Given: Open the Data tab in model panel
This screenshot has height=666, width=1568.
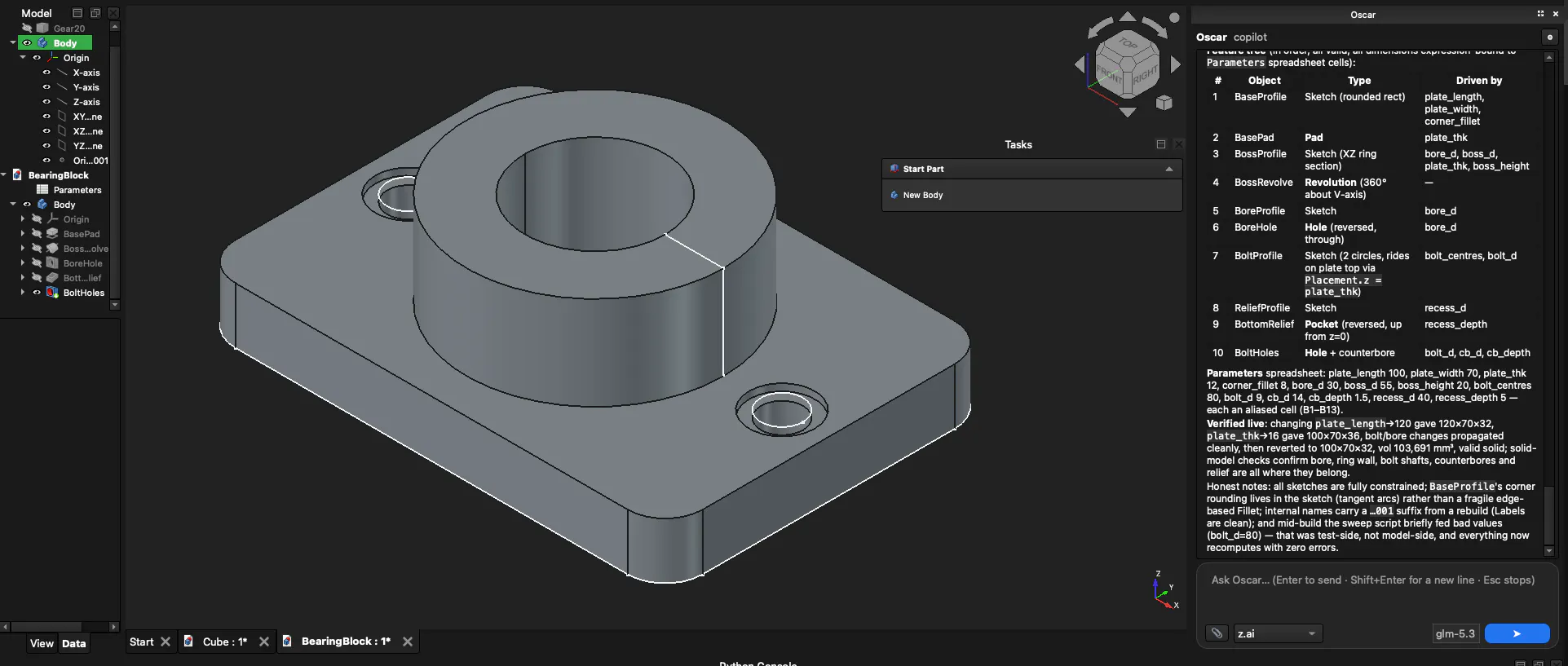Looking at the screenshot, I should 73,643.
